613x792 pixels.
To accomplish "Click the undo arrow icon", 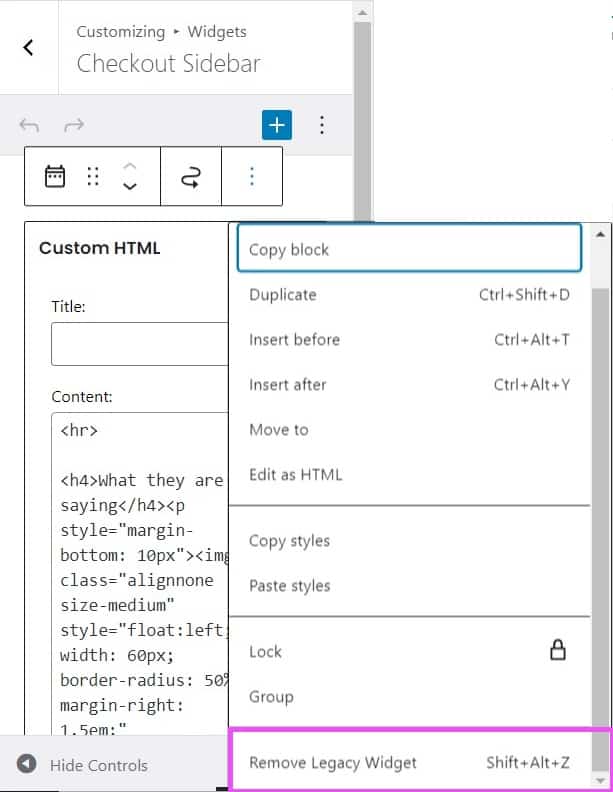I will [30, 125].
